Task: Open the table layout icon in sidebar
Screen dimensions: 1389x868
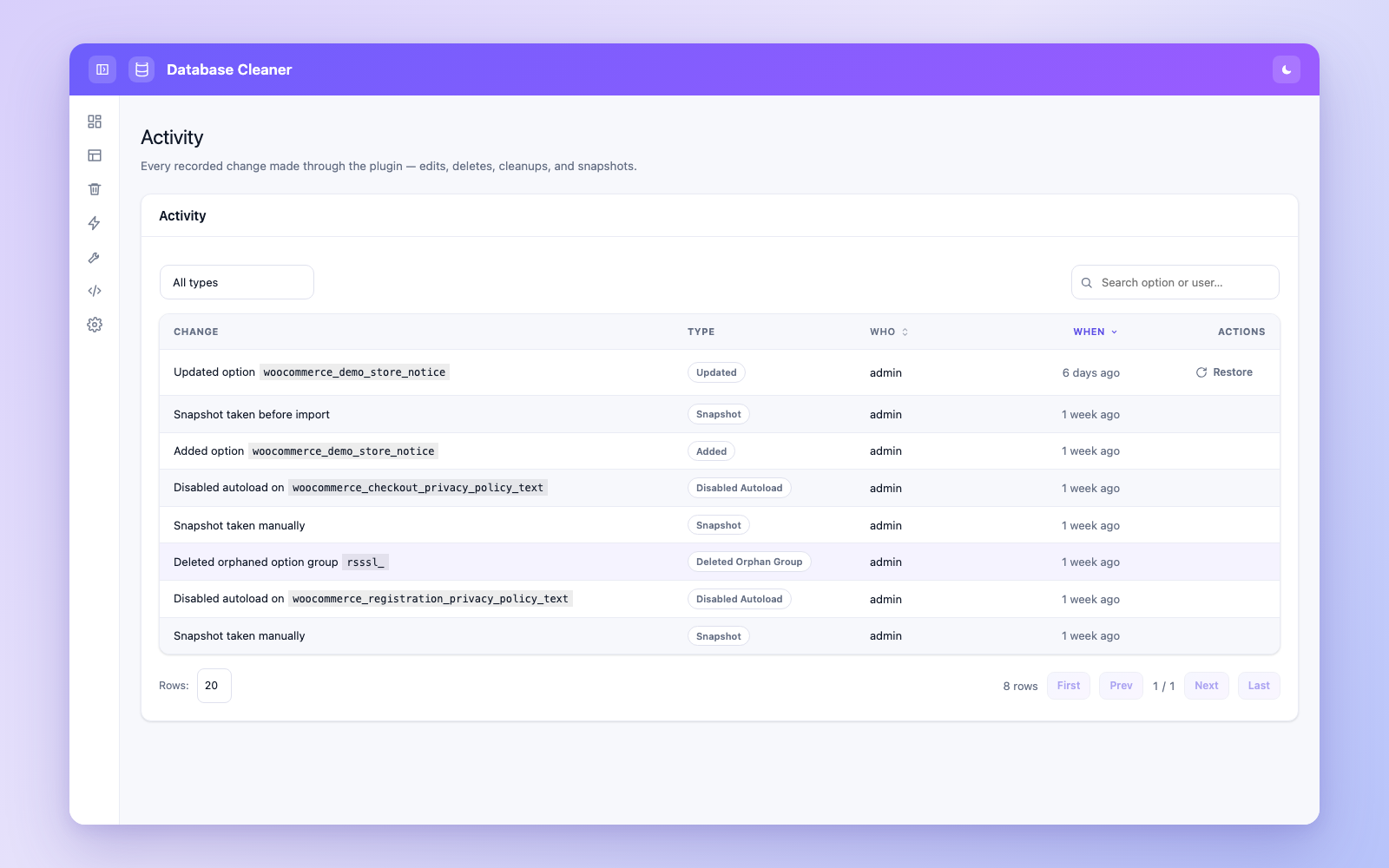Action: [95, 155]
